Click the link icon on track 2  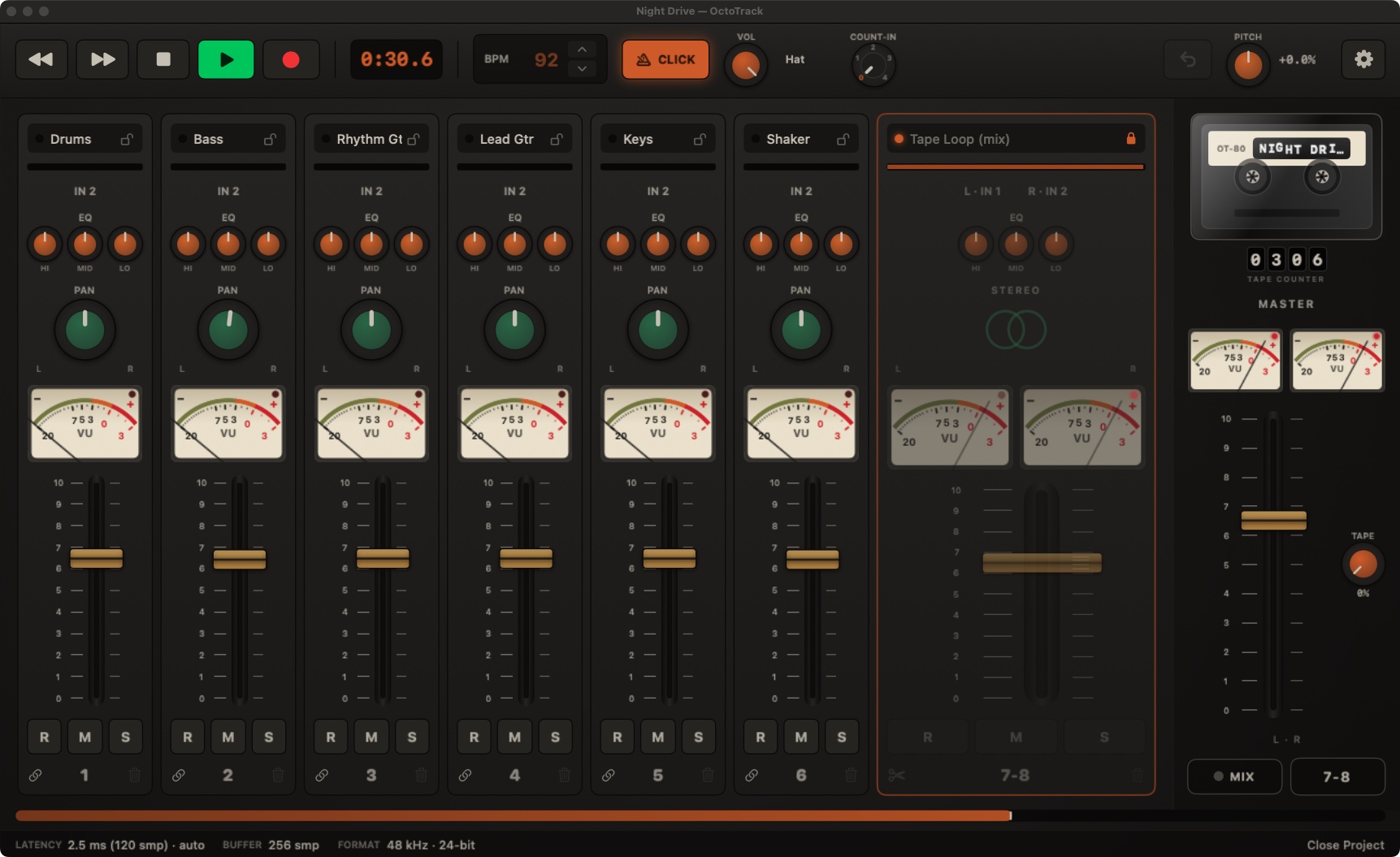tap(179, 775)
